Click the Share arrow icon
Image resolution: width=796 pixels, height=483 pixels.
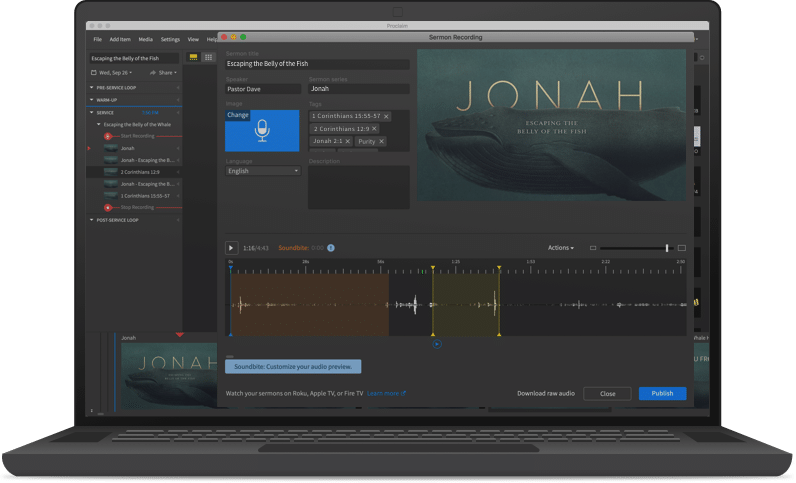click(153, 73)
